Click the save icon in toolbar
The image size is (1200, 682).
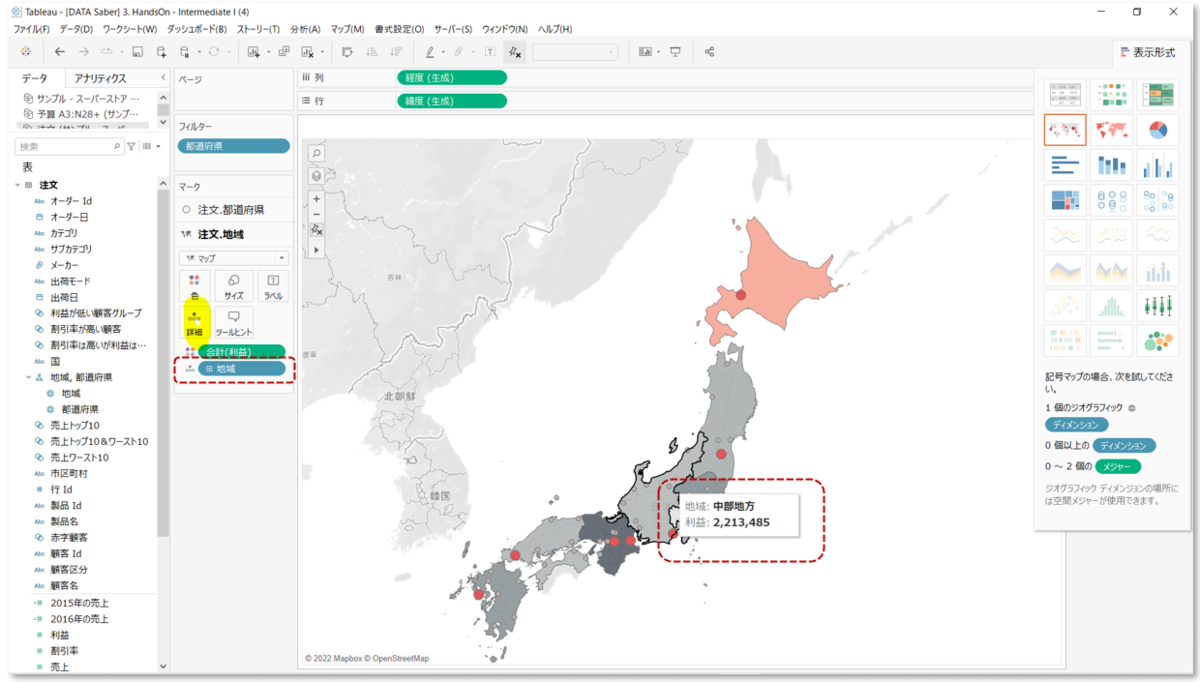[138, 51]
